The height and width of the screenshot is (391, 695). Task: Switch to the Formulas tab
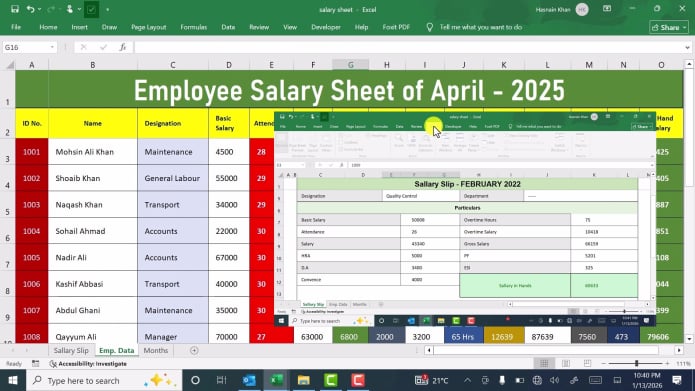coord(194,27)
